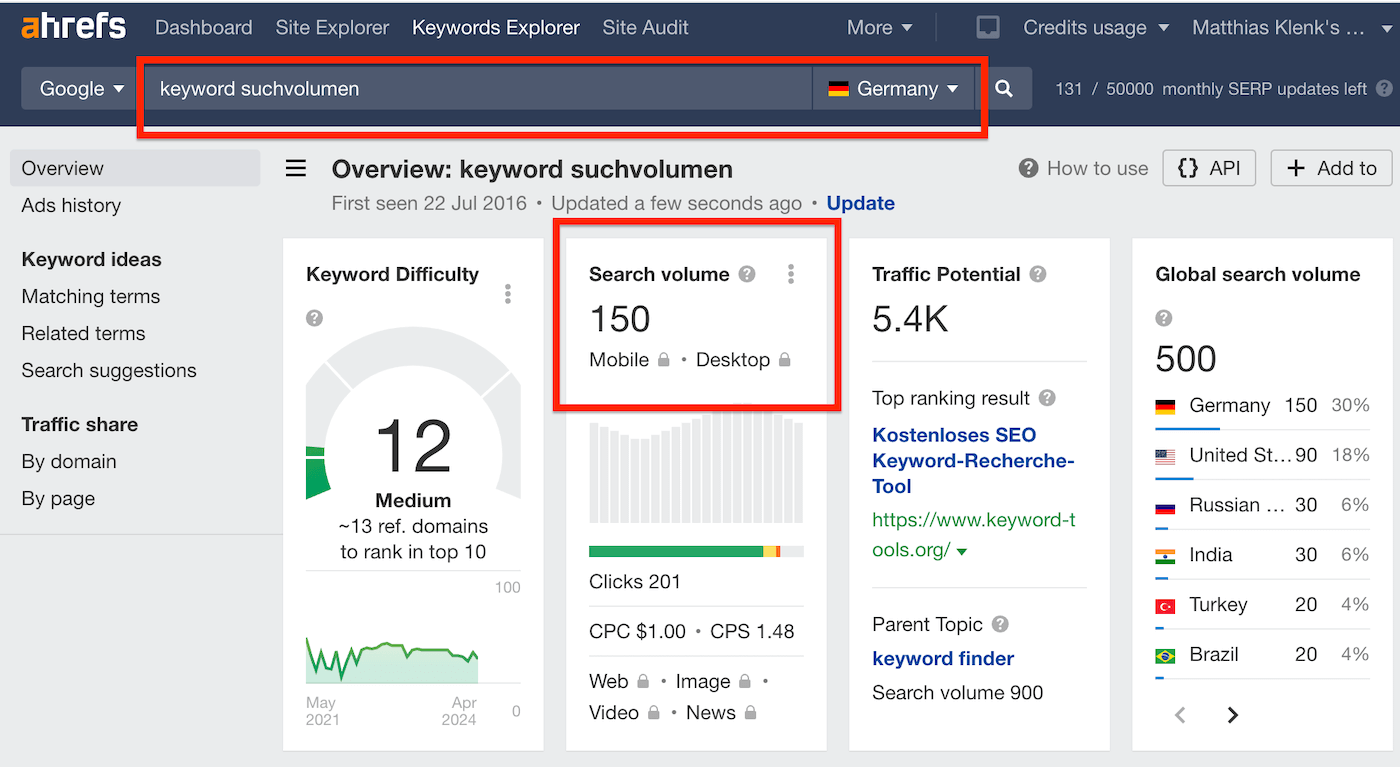Click the Update link

point(860,203)
